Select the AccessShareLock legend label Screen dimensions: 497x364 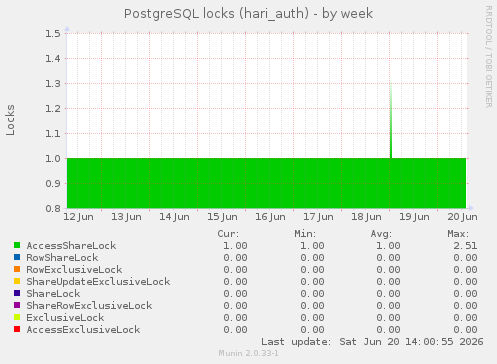71,246
